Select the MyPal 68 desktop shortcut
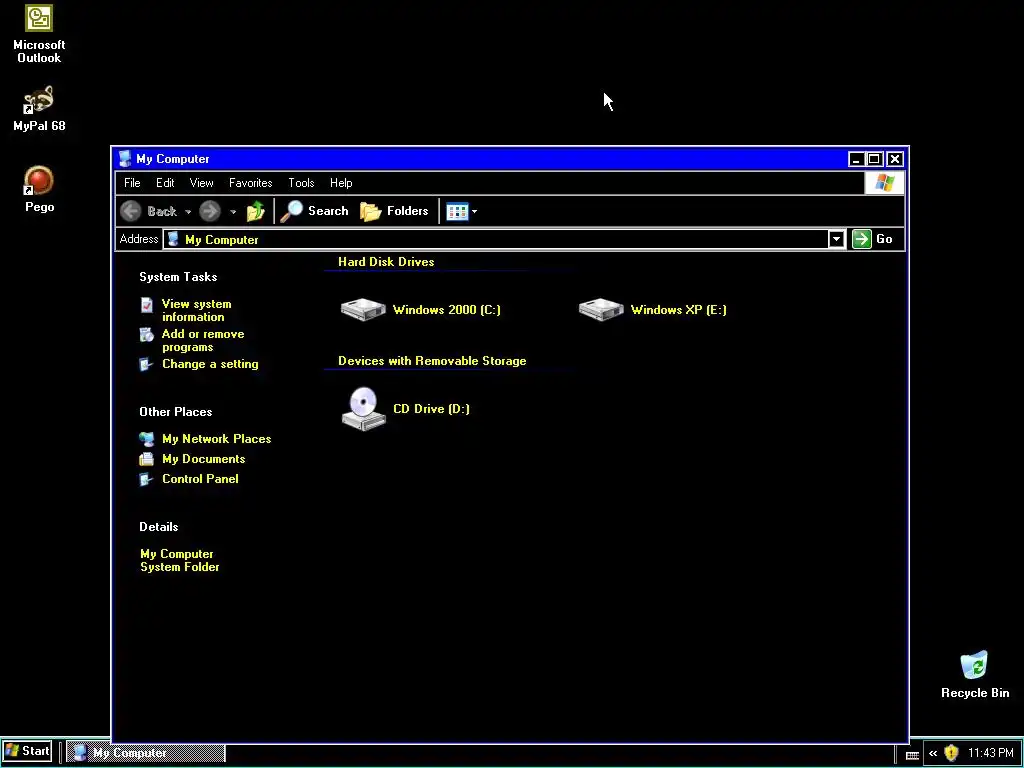This screenshot has width=1024, height=768. point(39,108)
